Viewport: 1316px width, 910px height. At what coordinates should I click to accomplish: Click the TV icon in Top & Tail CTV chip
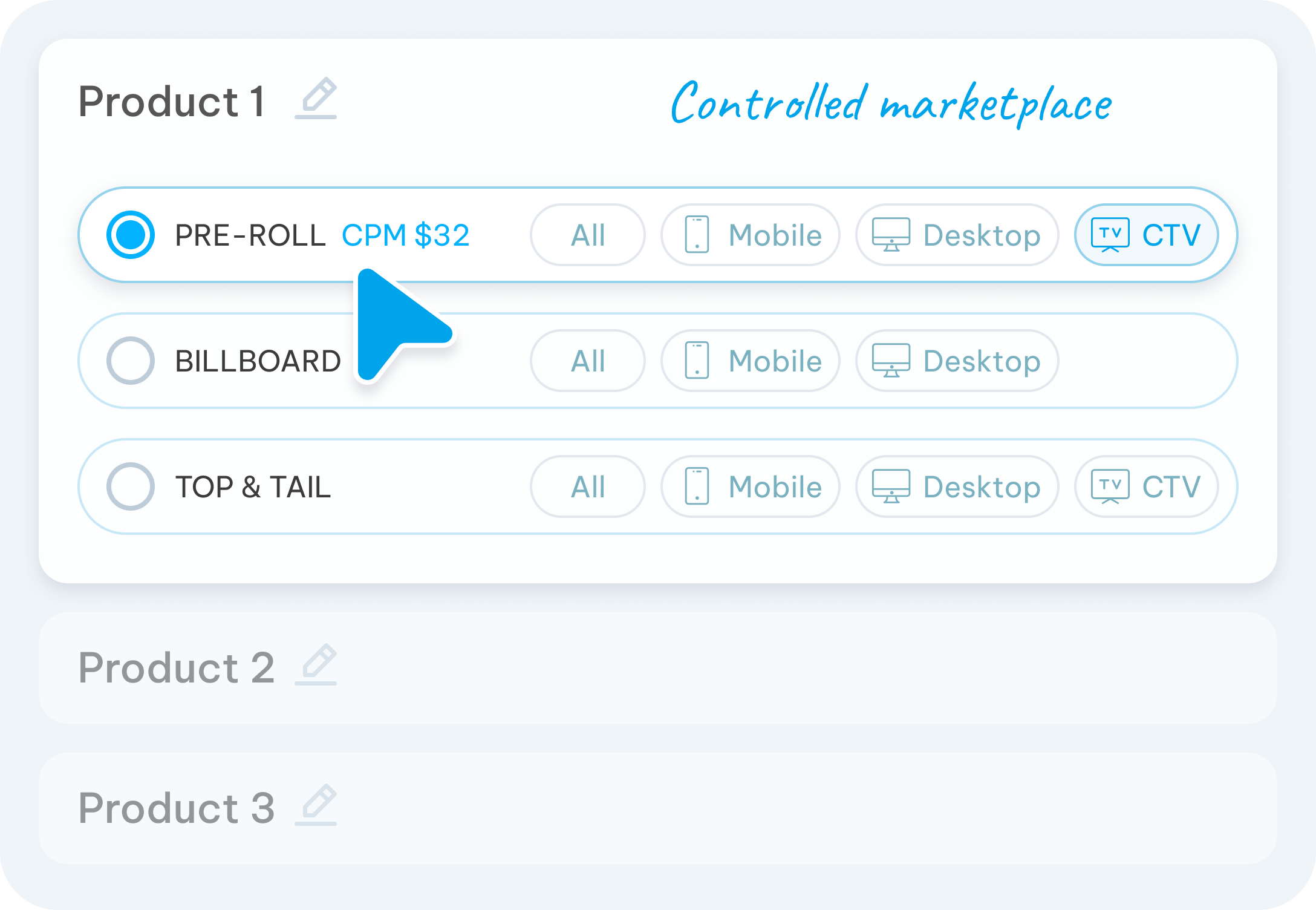[x=1110, y=486]
